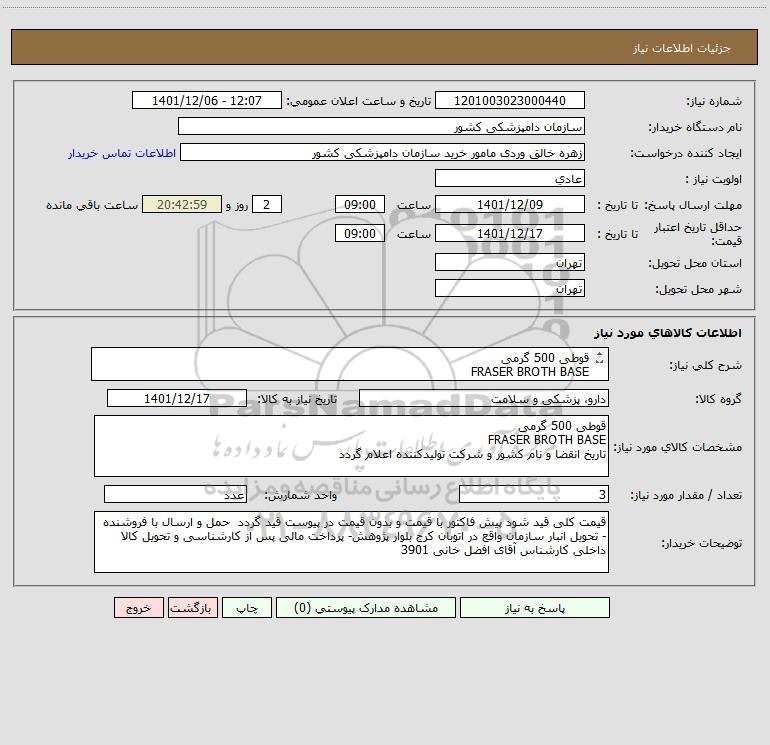Screen dimensions: 770x745
Task: Click the label 'تاریخ و ساعت اعلان عمومی:'
Action: pyautogui.click(x=359, y=102)
